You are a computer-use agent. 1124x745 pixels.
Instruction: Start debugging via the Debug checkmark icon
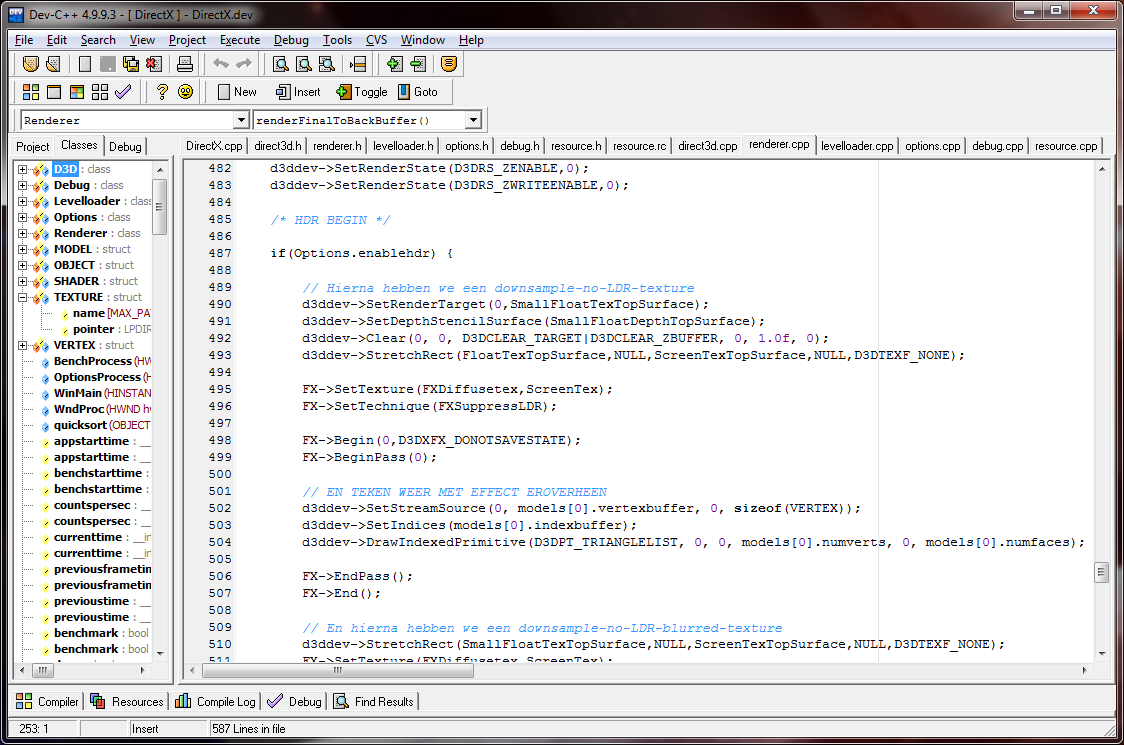pos(121,91)
